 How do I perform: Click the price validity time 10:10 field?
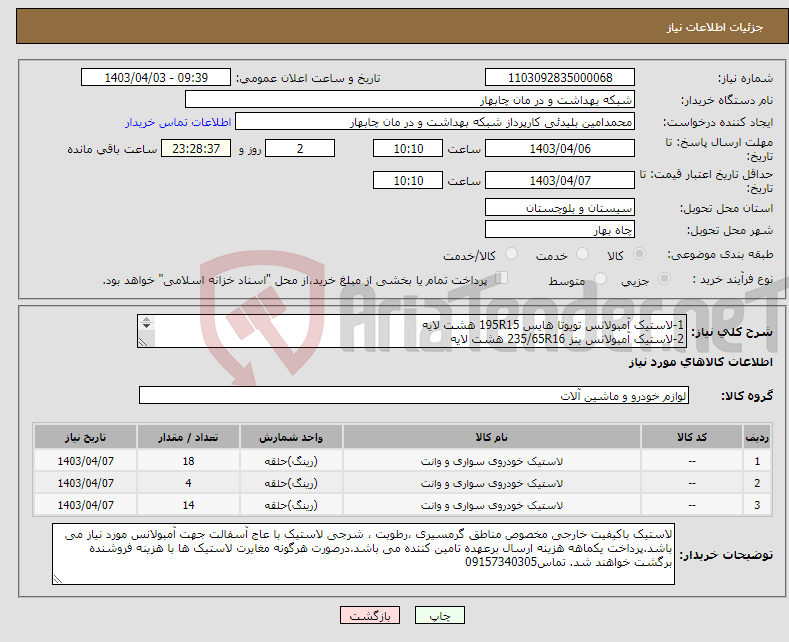pyautogui.click(x=408, y=180)
